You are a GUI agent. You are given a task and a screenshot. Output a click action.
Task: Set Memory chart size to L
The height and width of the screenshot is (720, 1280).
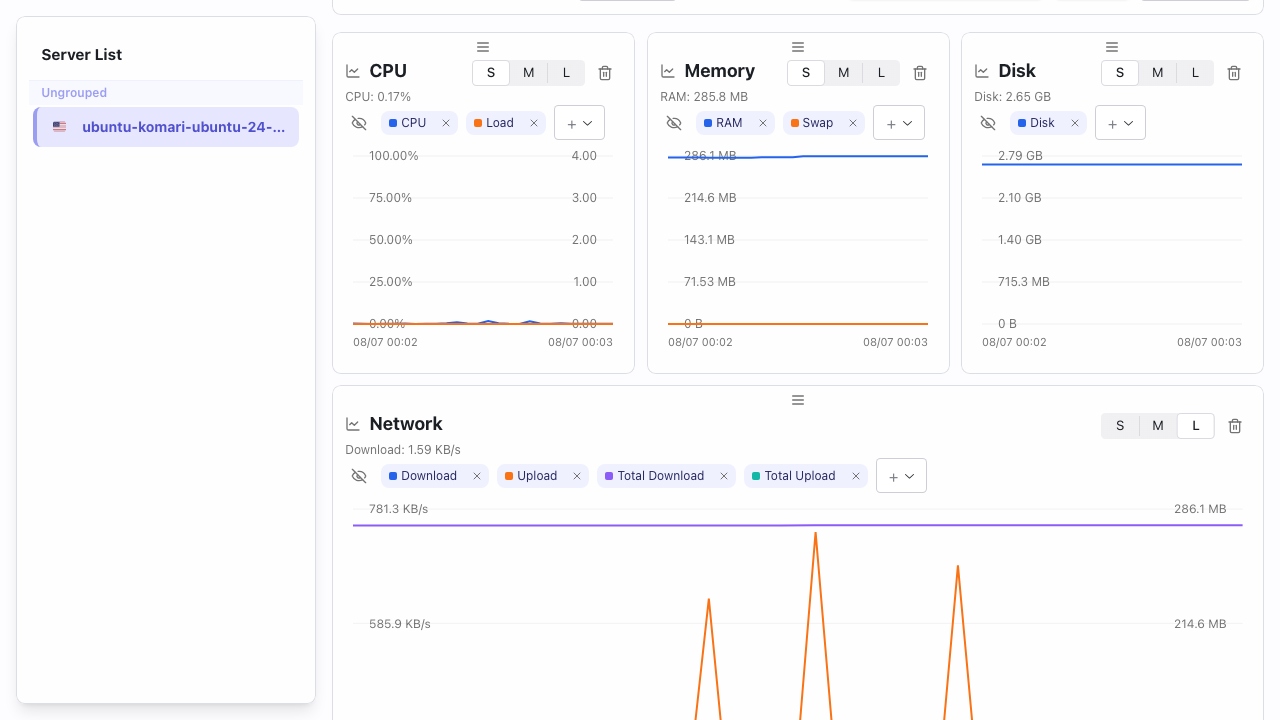click(x=881, y=73)
